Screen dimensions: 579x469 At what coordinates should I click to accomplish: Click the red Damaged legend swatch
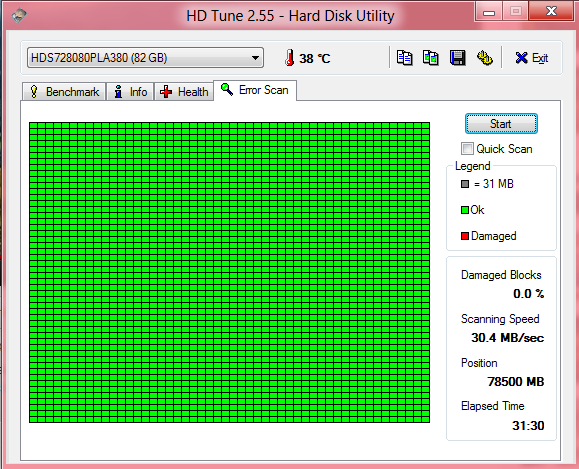(x=465, y=236)
